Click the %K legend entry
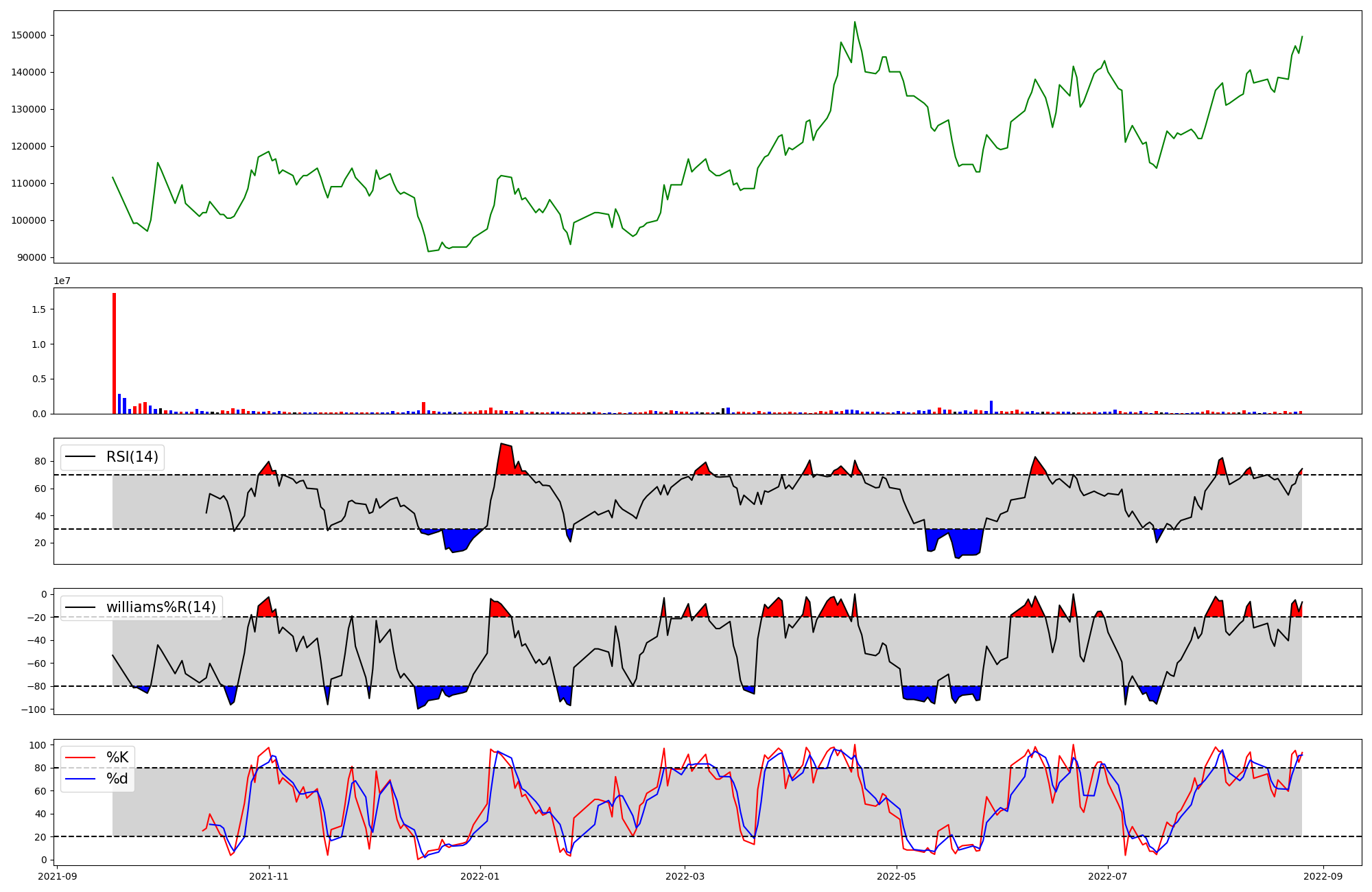 117,758
